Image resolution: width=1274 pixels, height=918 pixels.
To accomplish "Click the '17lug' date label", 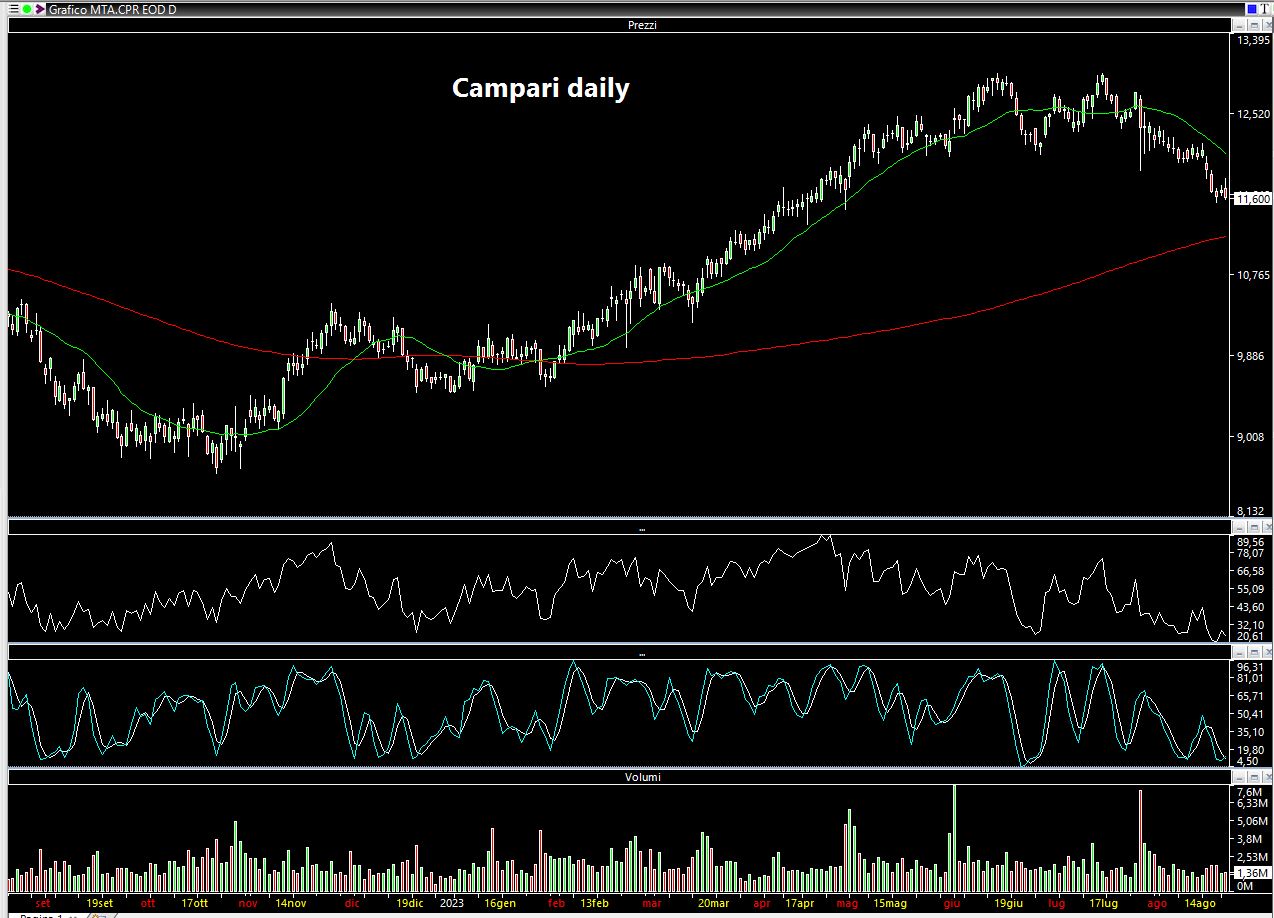I will (x=1104, y=902).
